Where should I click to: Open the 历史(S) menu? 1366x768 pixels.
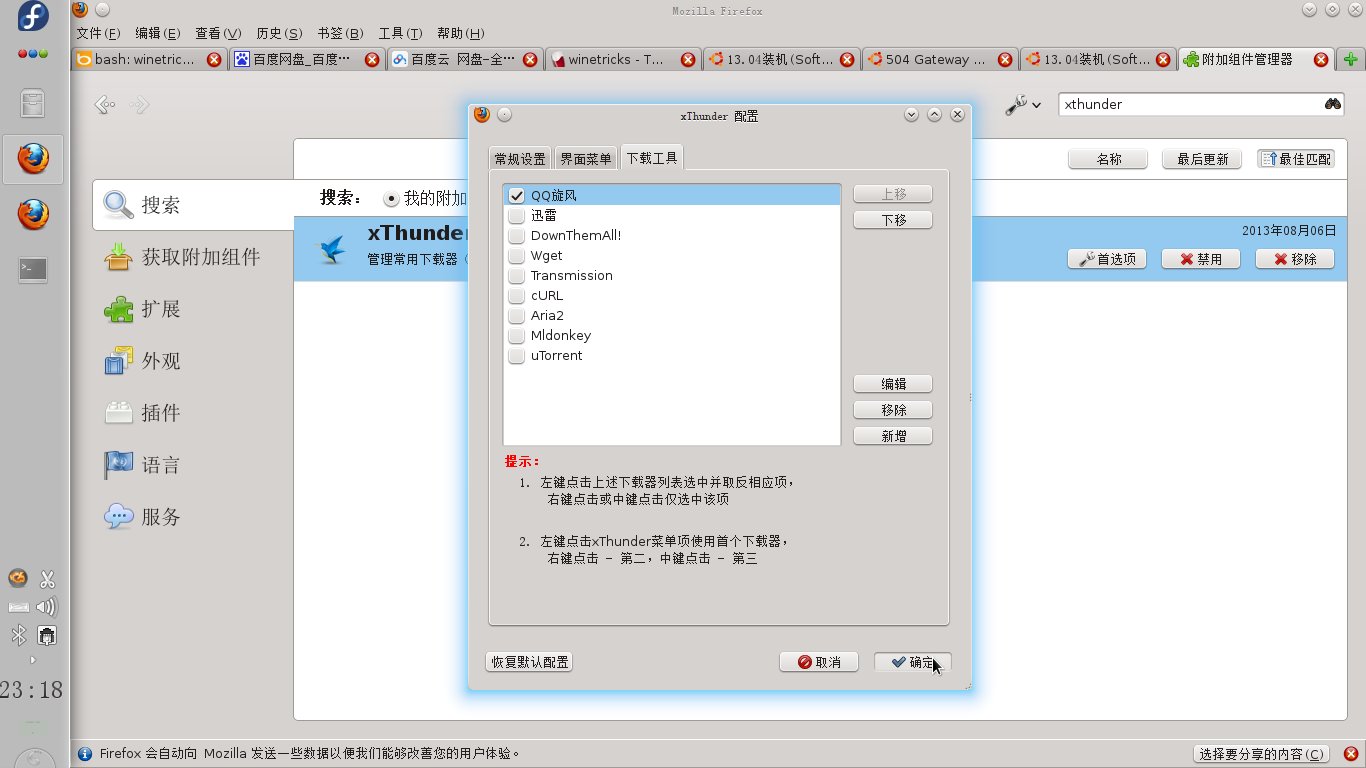279,33
